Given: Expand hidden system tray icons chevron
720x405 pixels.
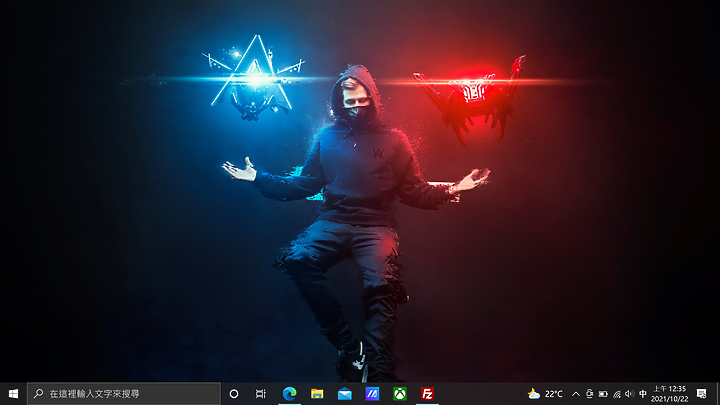Looking at the screenshot, I should coord(575,394).
